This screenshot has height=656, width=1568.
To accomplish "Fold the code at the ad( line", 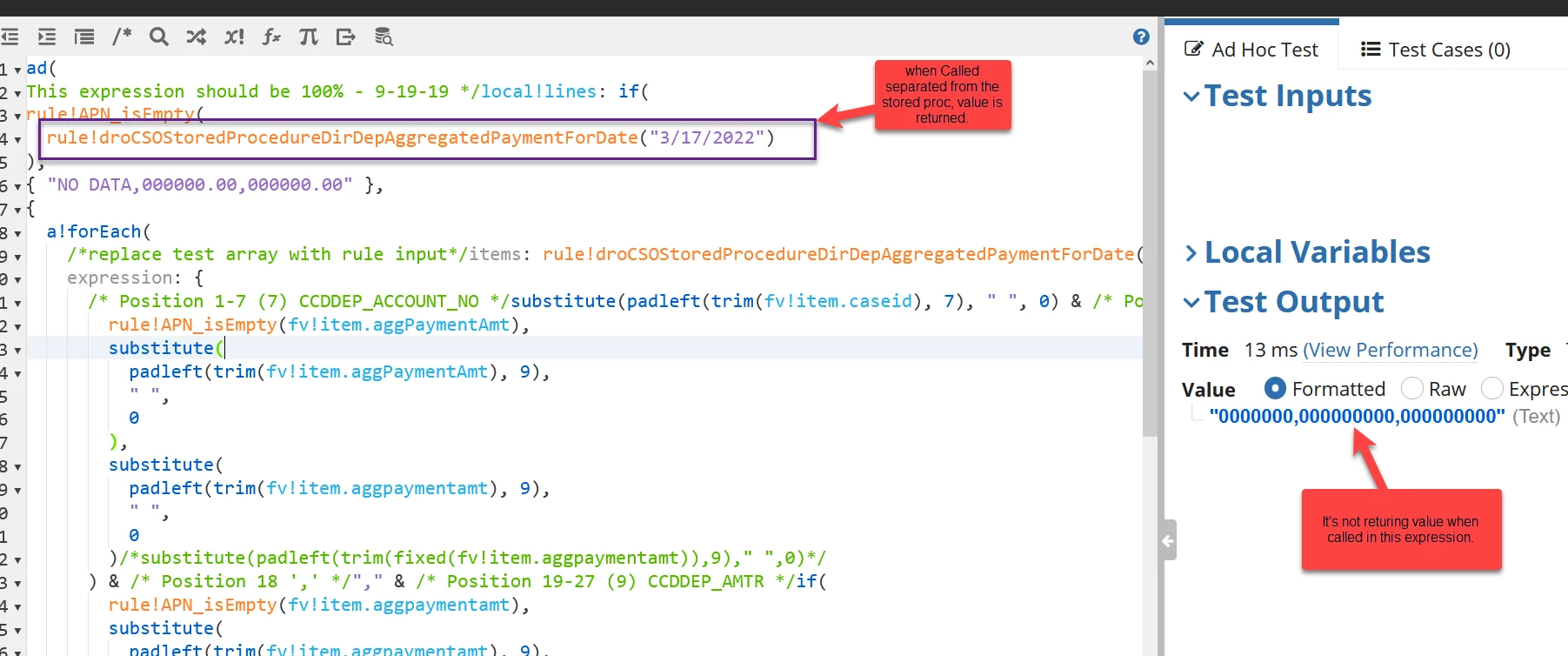I will point(17,70).
